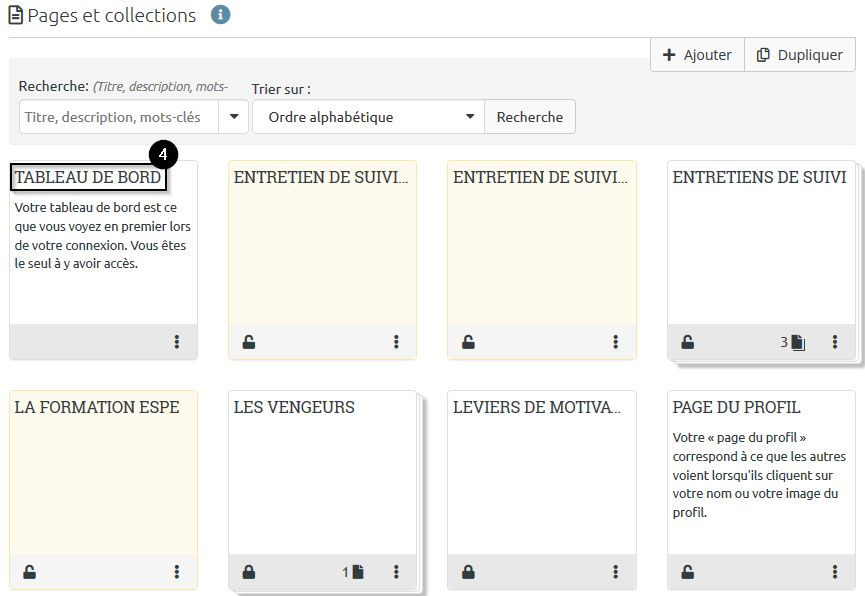Expand the search field filter dropdown arrow
The image size is (865, 596).
point(234,117)
